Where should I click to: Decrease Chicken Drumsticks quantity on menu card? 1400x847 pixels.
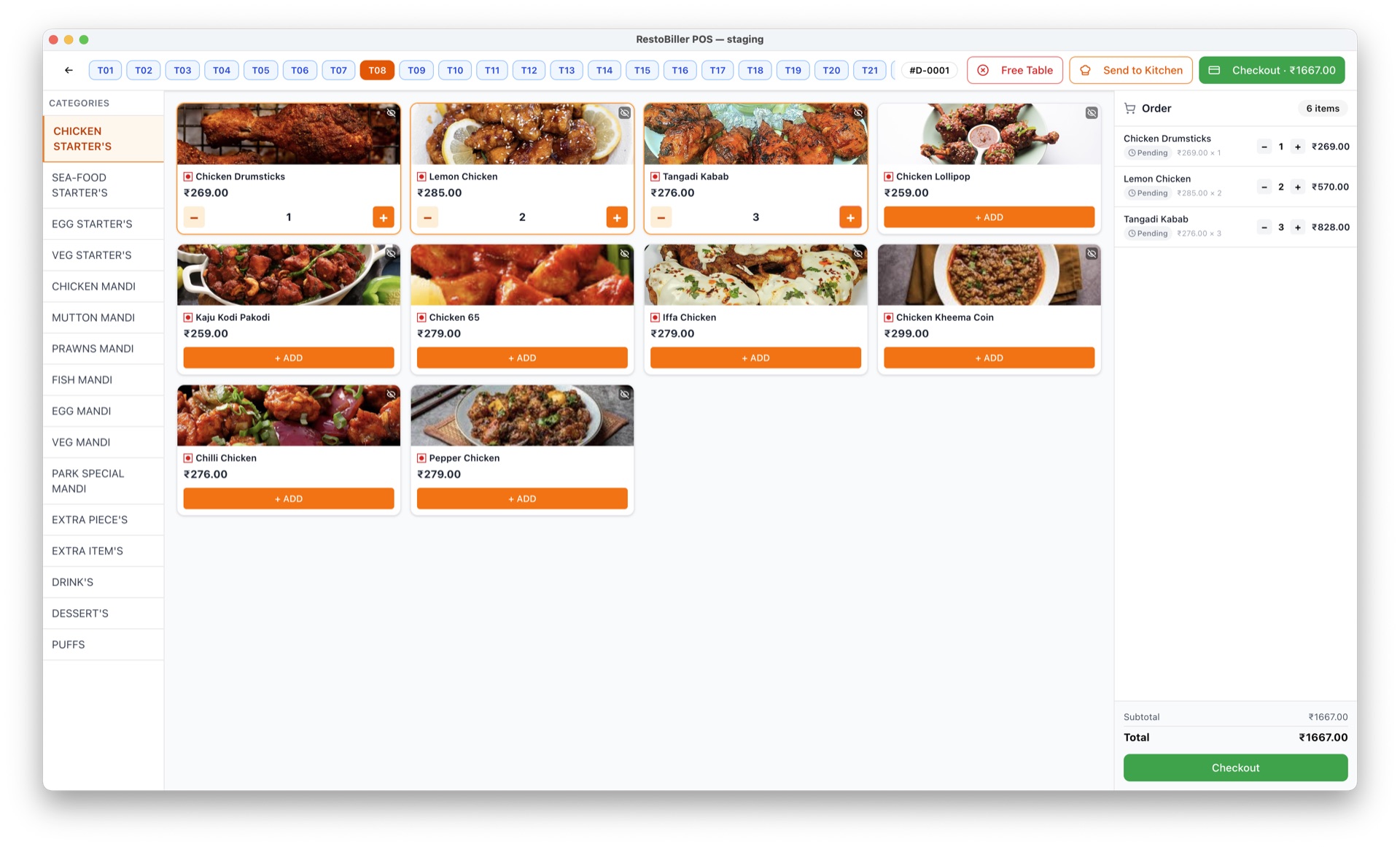pyautogui.click(x=194, y=217)
